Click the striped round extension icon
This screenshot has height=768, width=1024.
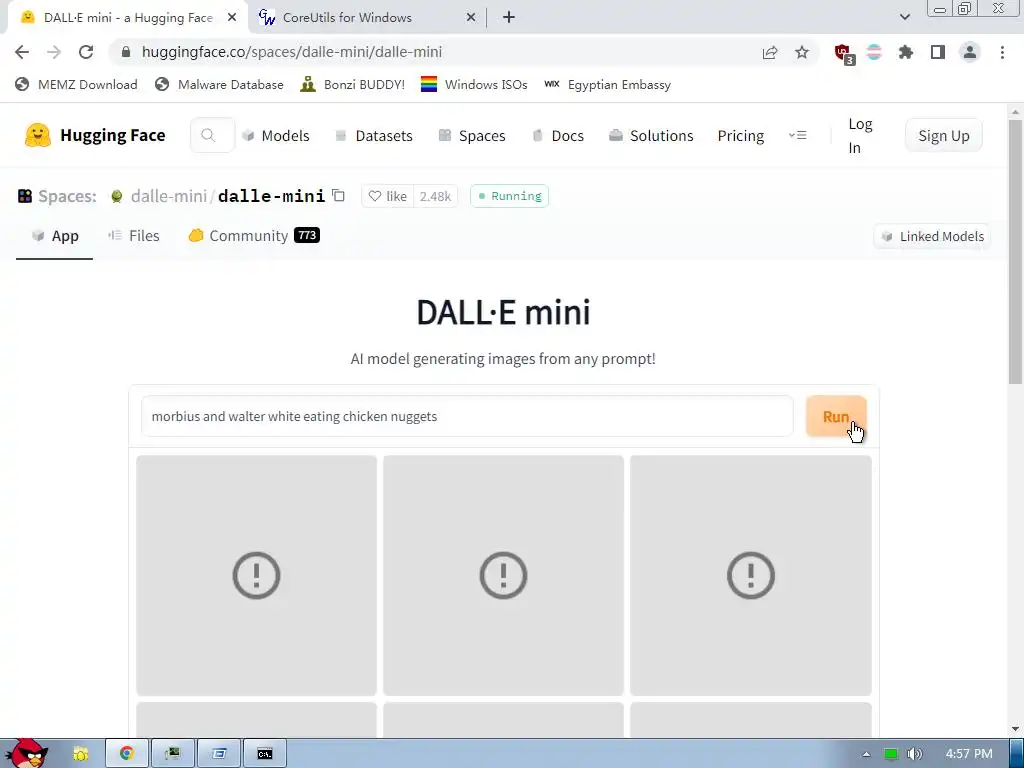874,52
